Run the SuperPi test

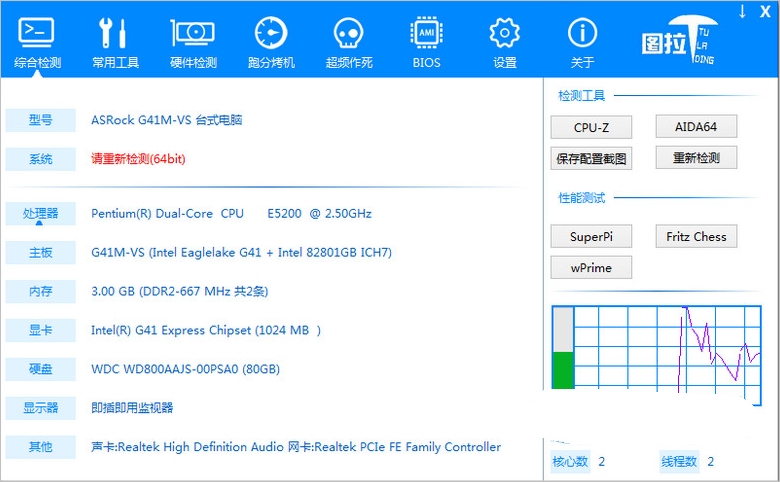(591, 236)
